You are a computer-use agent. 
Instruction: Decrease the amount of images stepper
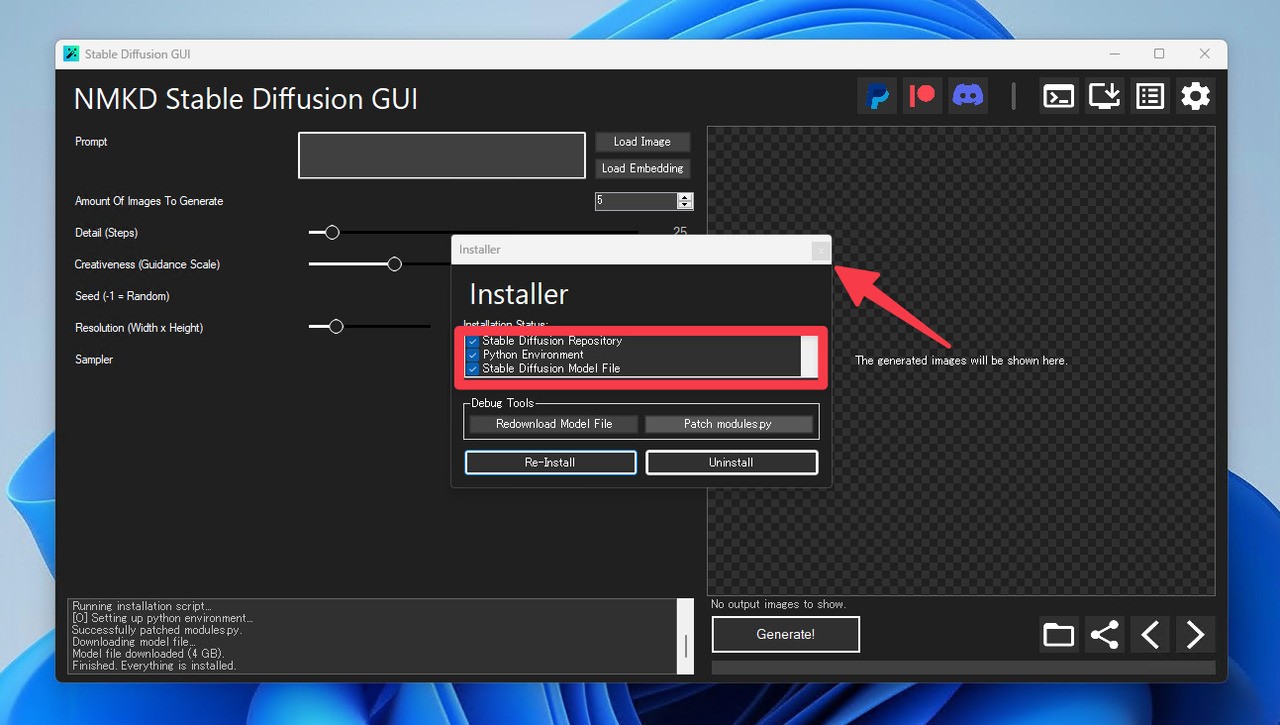tap(685, 205)
